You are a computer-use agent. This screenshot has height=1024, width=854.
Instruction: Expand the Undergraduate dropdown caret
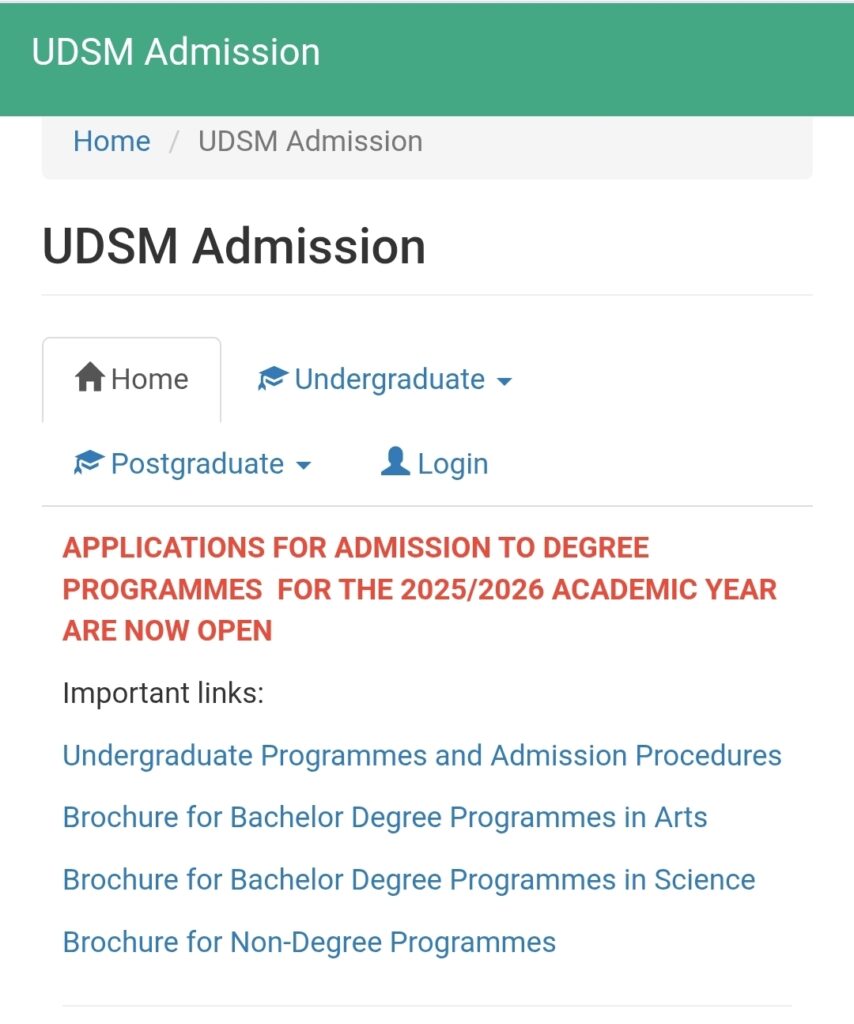pyautogui.click(x=504, y=381)
